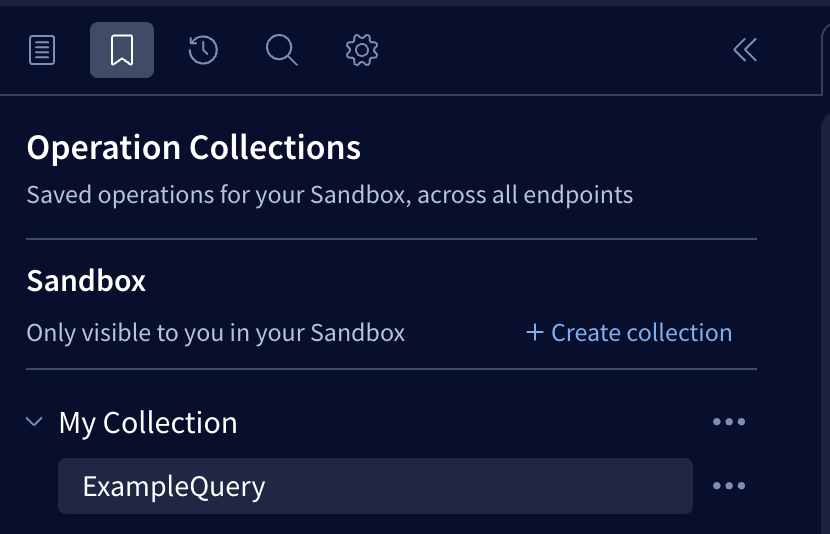830x534 pixels.
Task: Open the operation History icon
Action: (x=203, y=50)
